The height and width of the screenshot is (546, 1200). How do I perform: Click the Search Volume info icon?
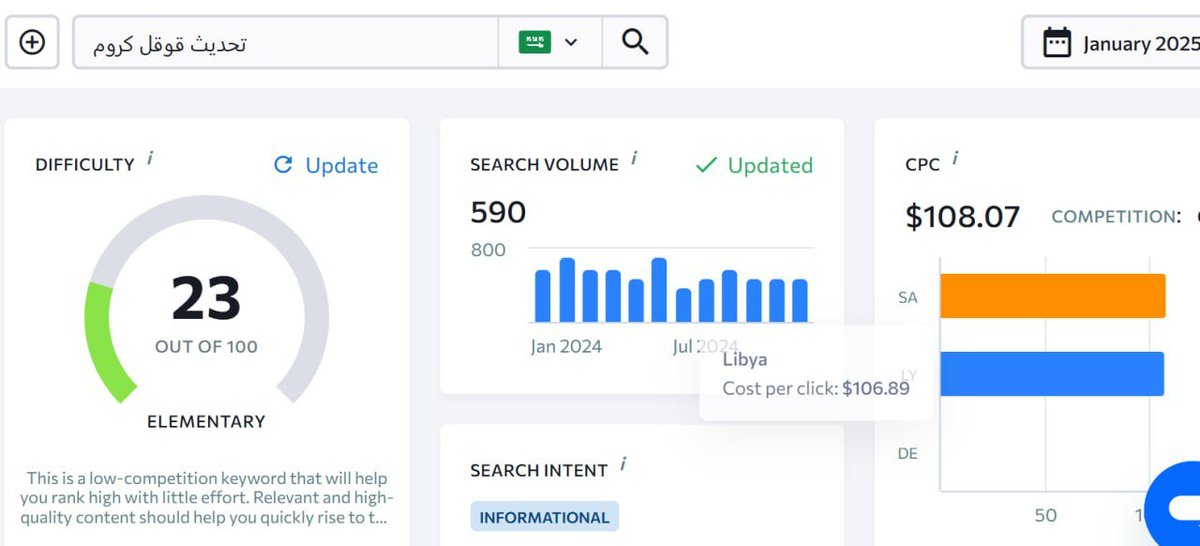634,158
